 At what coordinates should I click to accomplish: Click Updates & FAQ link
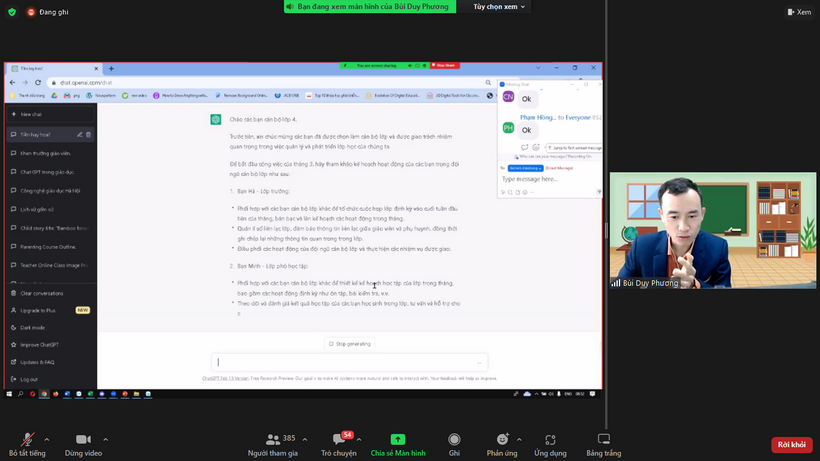pos(37,362)
